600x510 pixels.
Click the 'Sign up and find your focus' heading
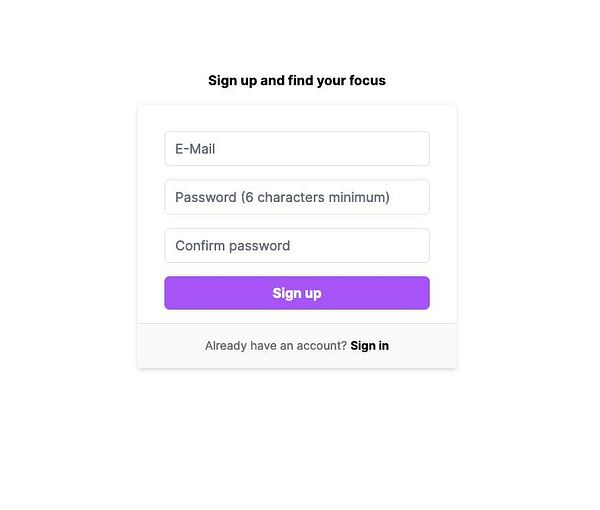pos(297,80)
